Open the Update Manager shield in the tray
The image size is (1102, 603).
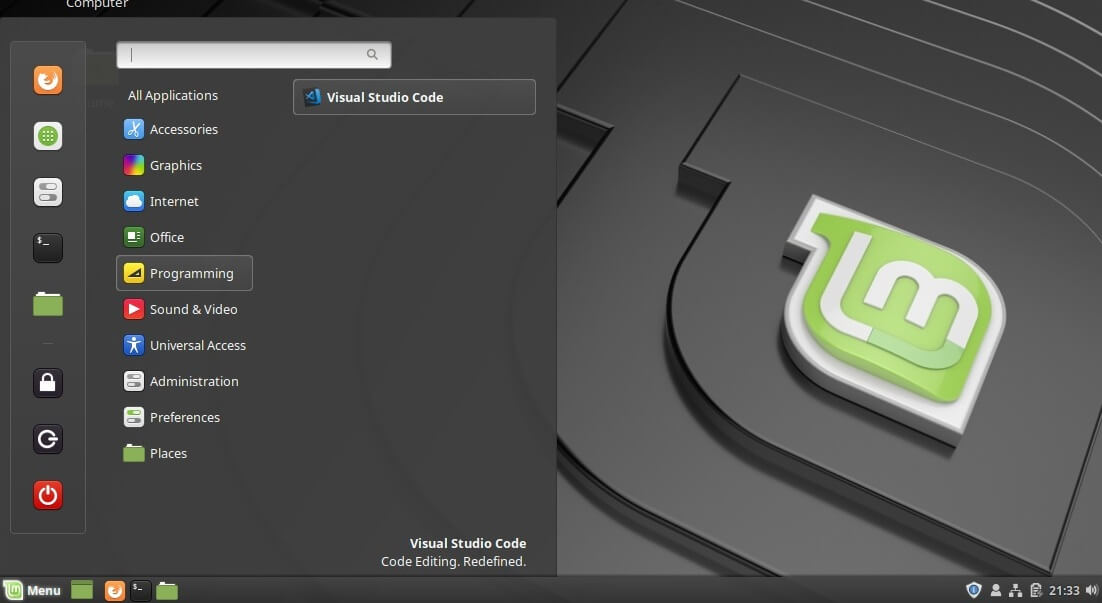coord(974,590)
